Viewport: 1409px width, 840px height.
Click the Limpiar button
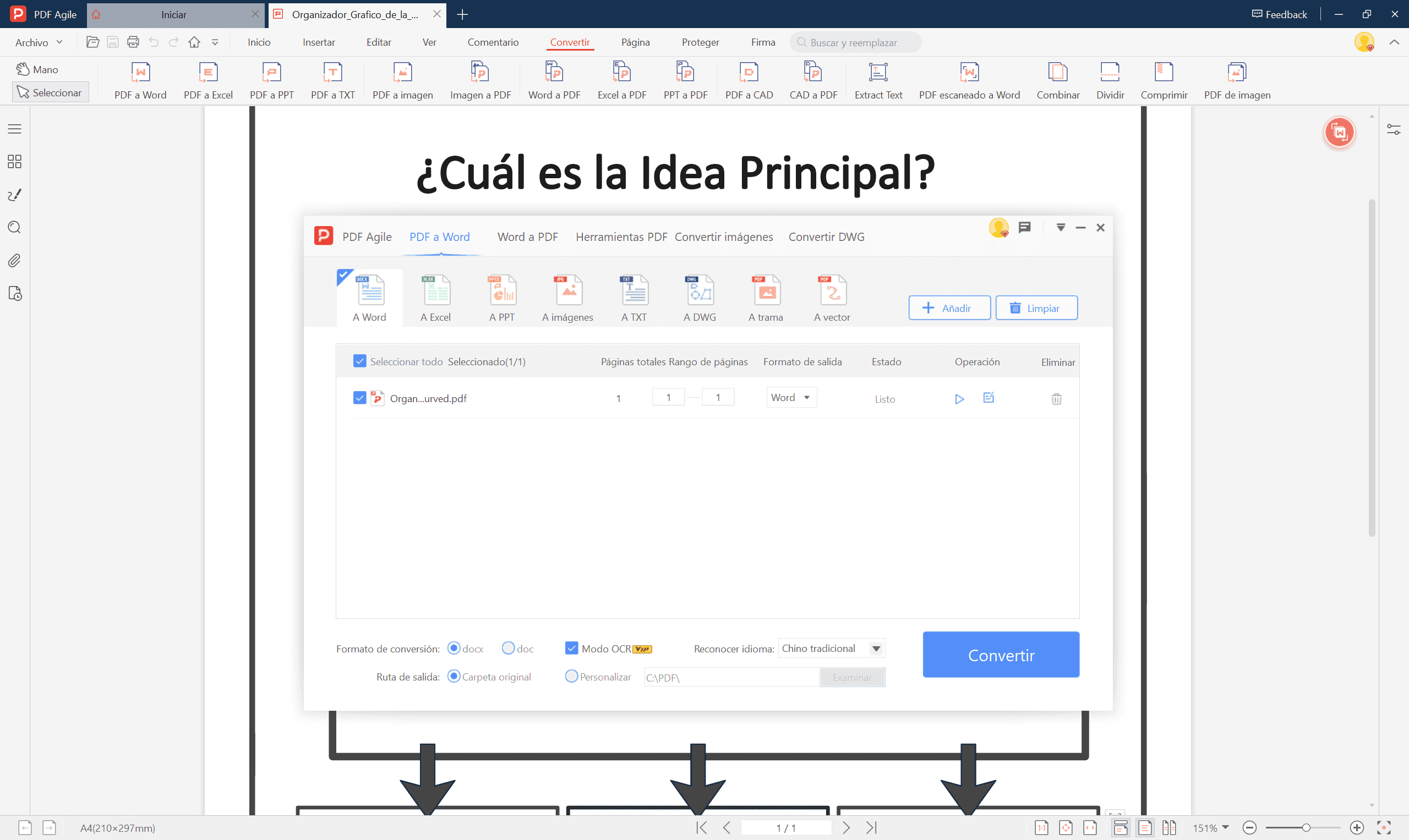[1036, 308]
